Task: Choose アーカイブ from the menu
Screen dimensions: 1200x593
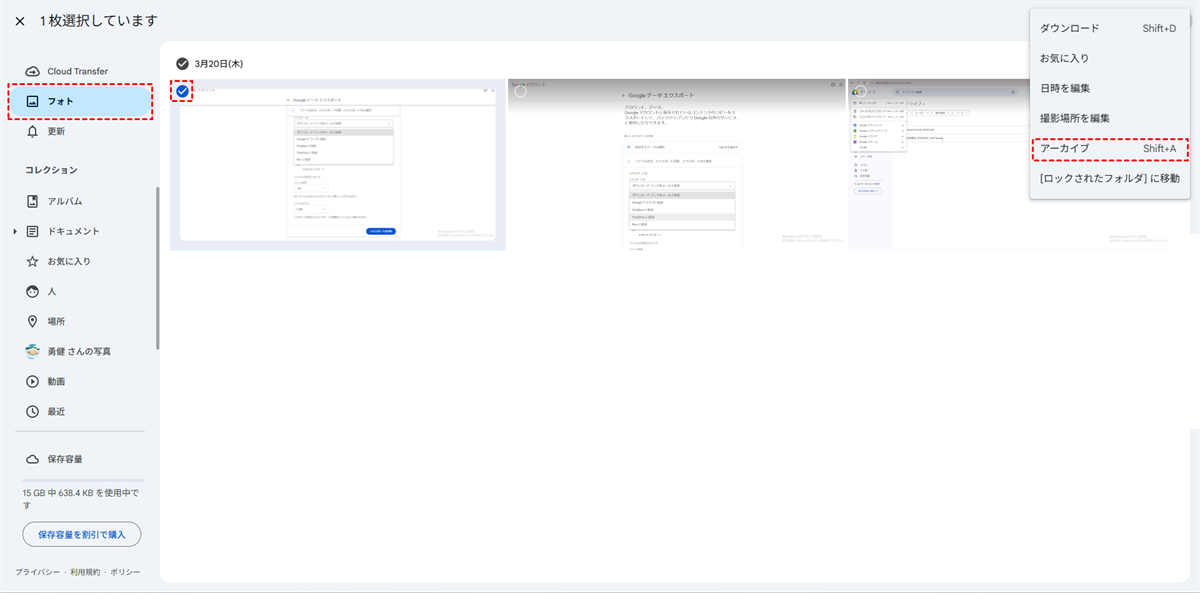Action: coord(1065,148)
